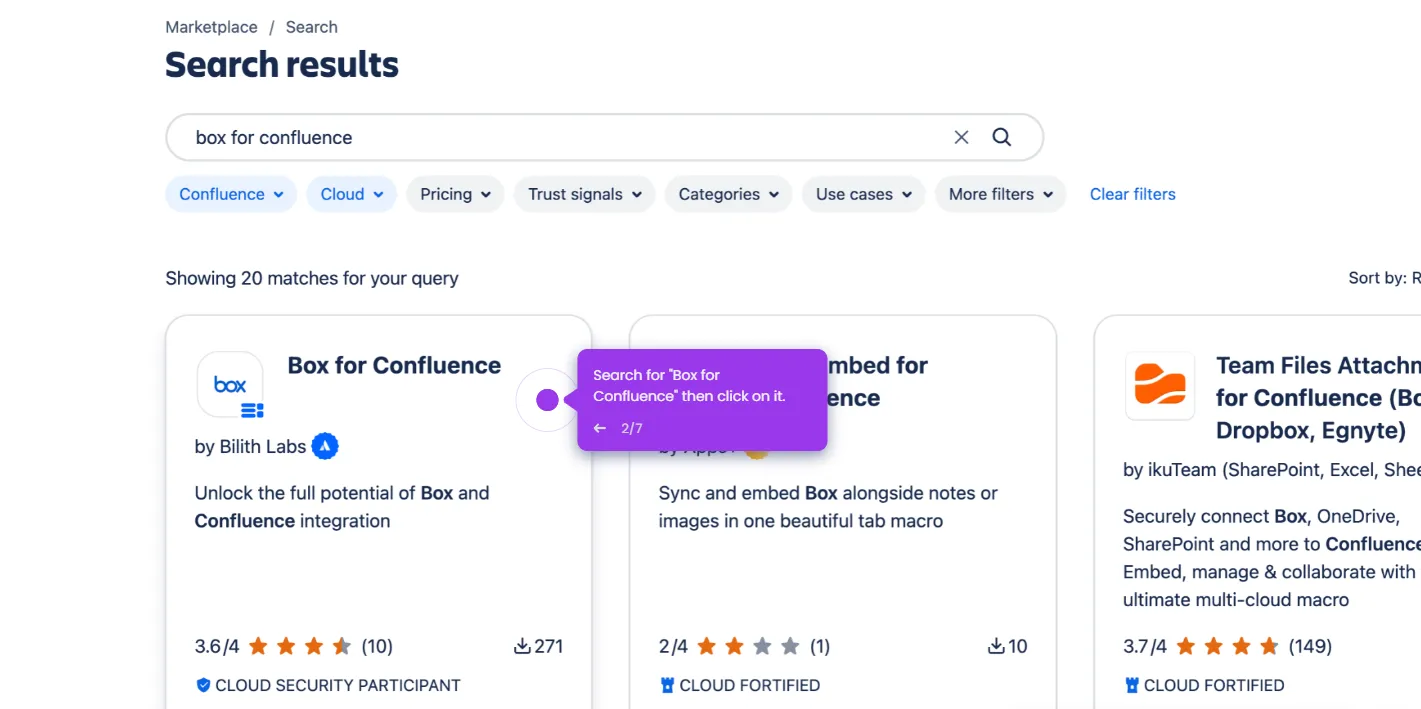The width and height of the screenshot is (1421, 709).
Task: Open Team Files Attachments for Confluence title
Action: click(1318, 398)
